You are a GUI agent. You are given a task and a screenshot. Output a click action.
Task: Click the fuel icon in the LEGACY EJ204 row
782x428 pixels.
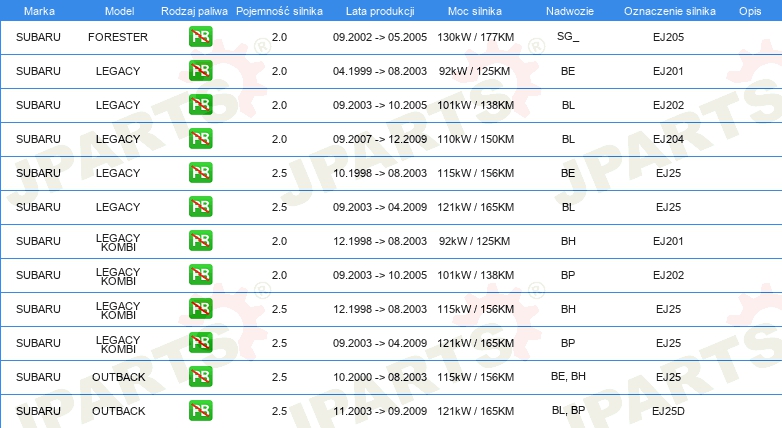tap(200, 139)
